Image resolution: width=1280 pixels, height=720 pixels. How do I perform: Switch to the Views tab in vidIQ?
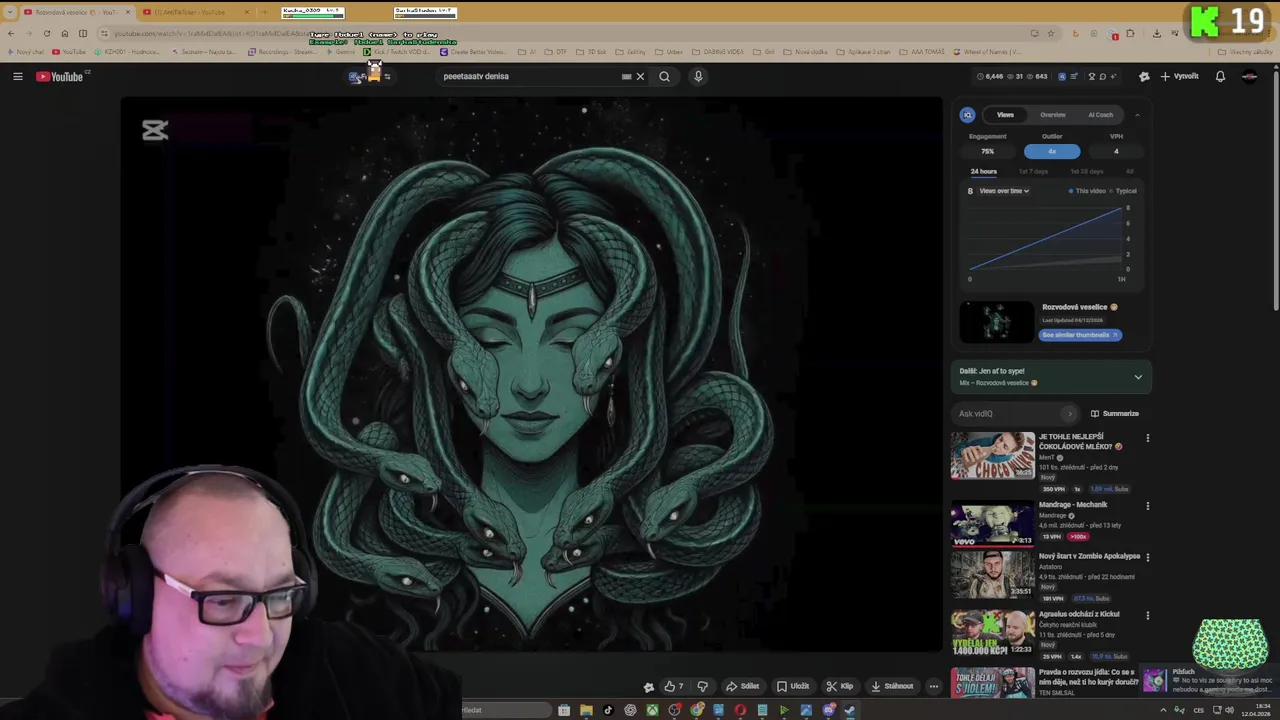click(x=1005, y=115)
